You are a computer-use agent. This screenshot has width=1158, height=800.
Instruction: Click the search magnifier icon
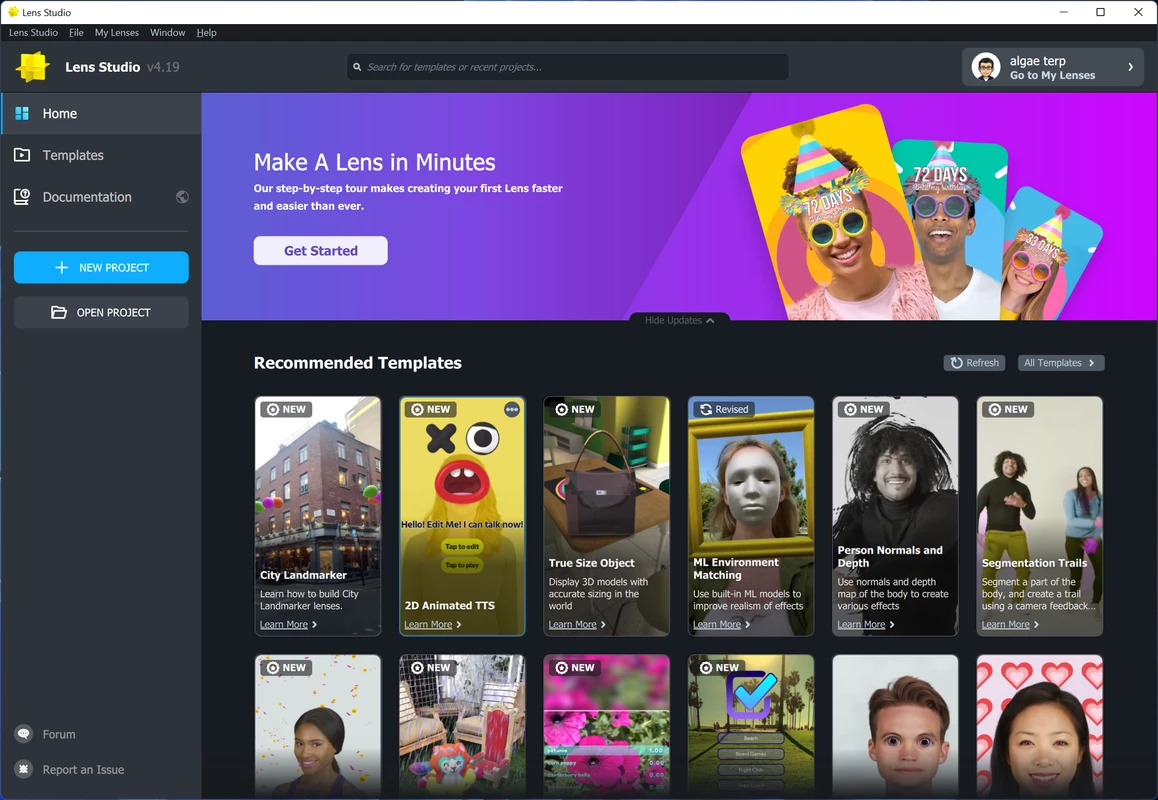click(357, 67)
